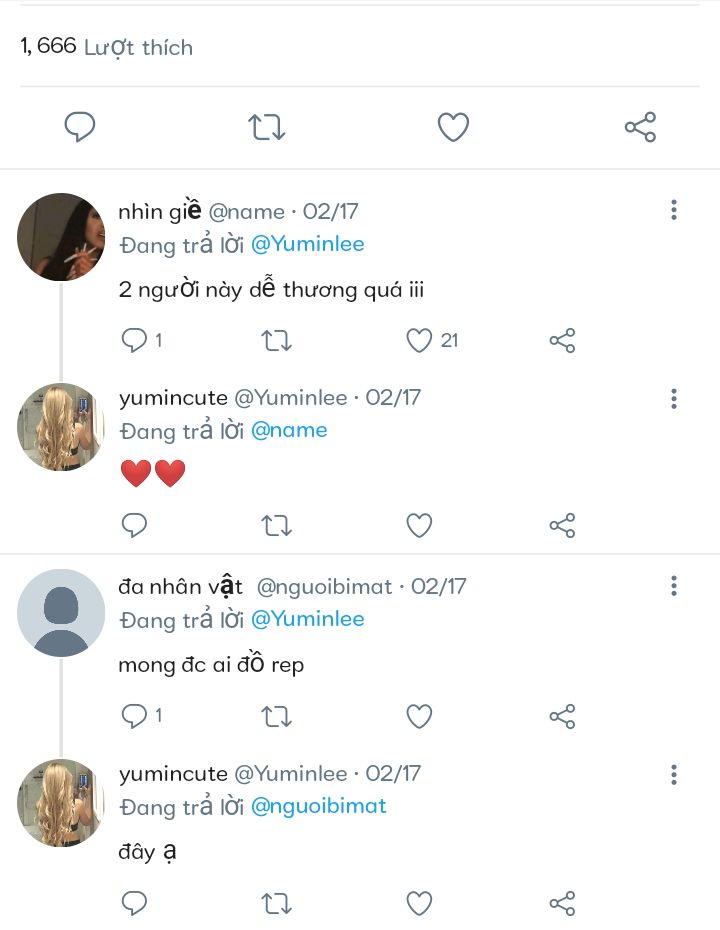View the 1,666 Lượt thích likes list
The width and height of the screenshot is (720, 930).
(x=107, y=47)
